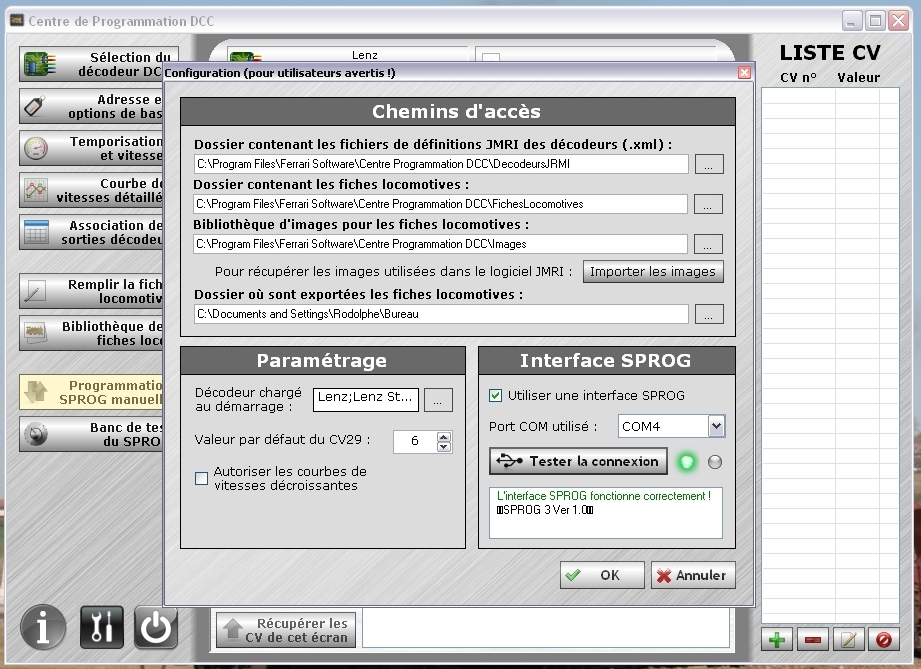Screen dimensions: 921x669
Task: Open Adresse et options de base section
Action: 92,106
